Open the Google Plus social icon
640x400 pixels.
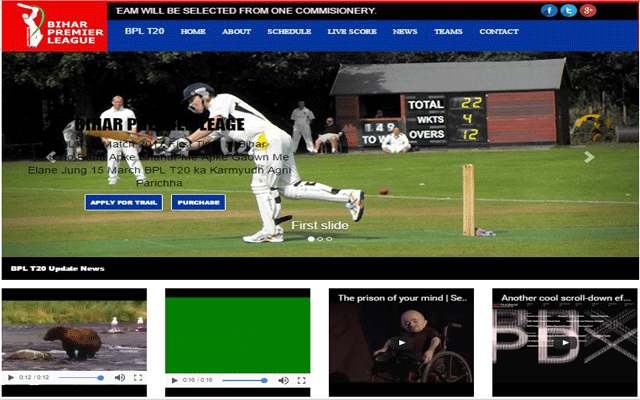coord(588,10)
